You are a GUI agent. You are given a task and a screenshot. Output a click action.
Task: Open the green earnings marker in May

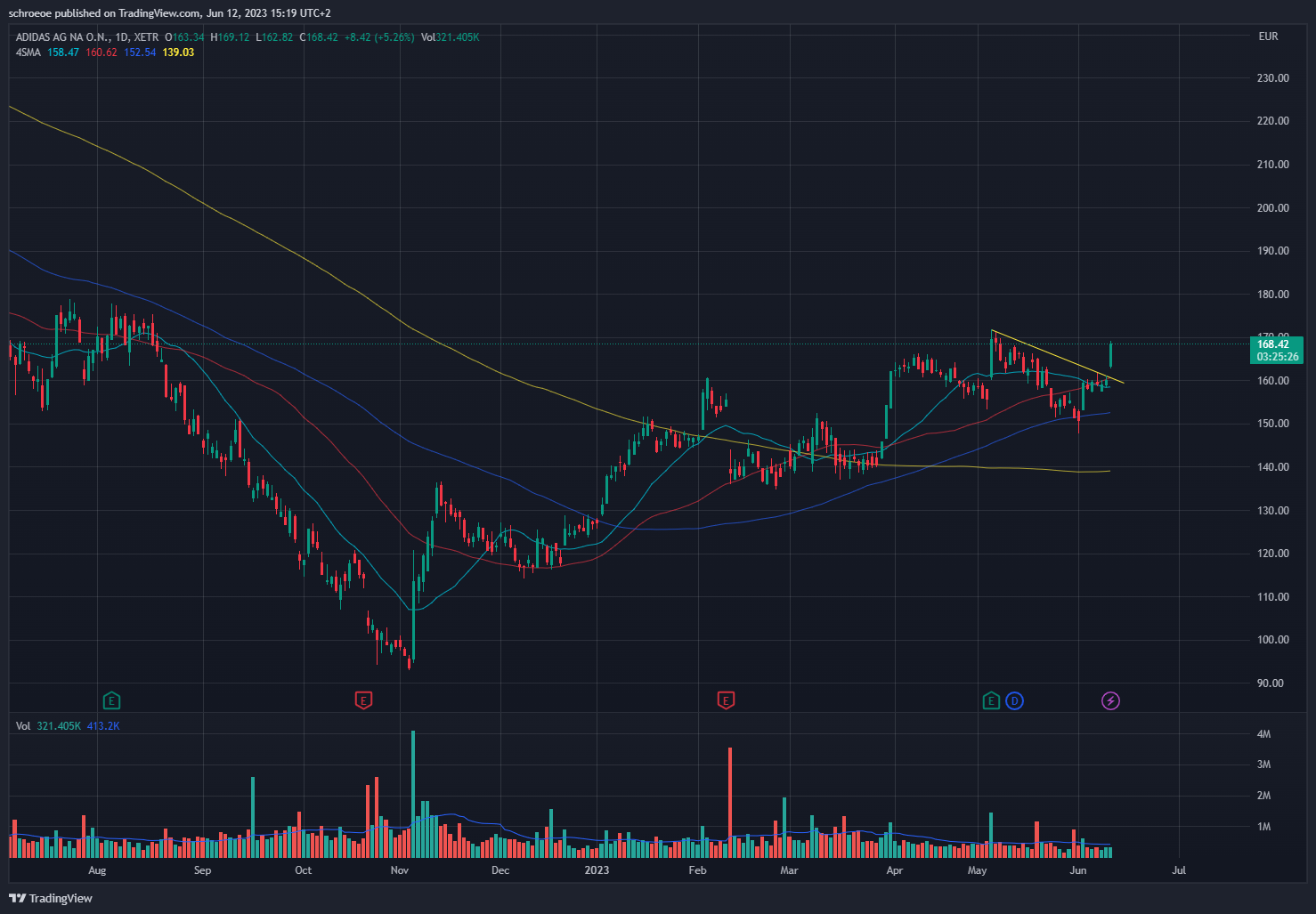(x=991, y=700)
